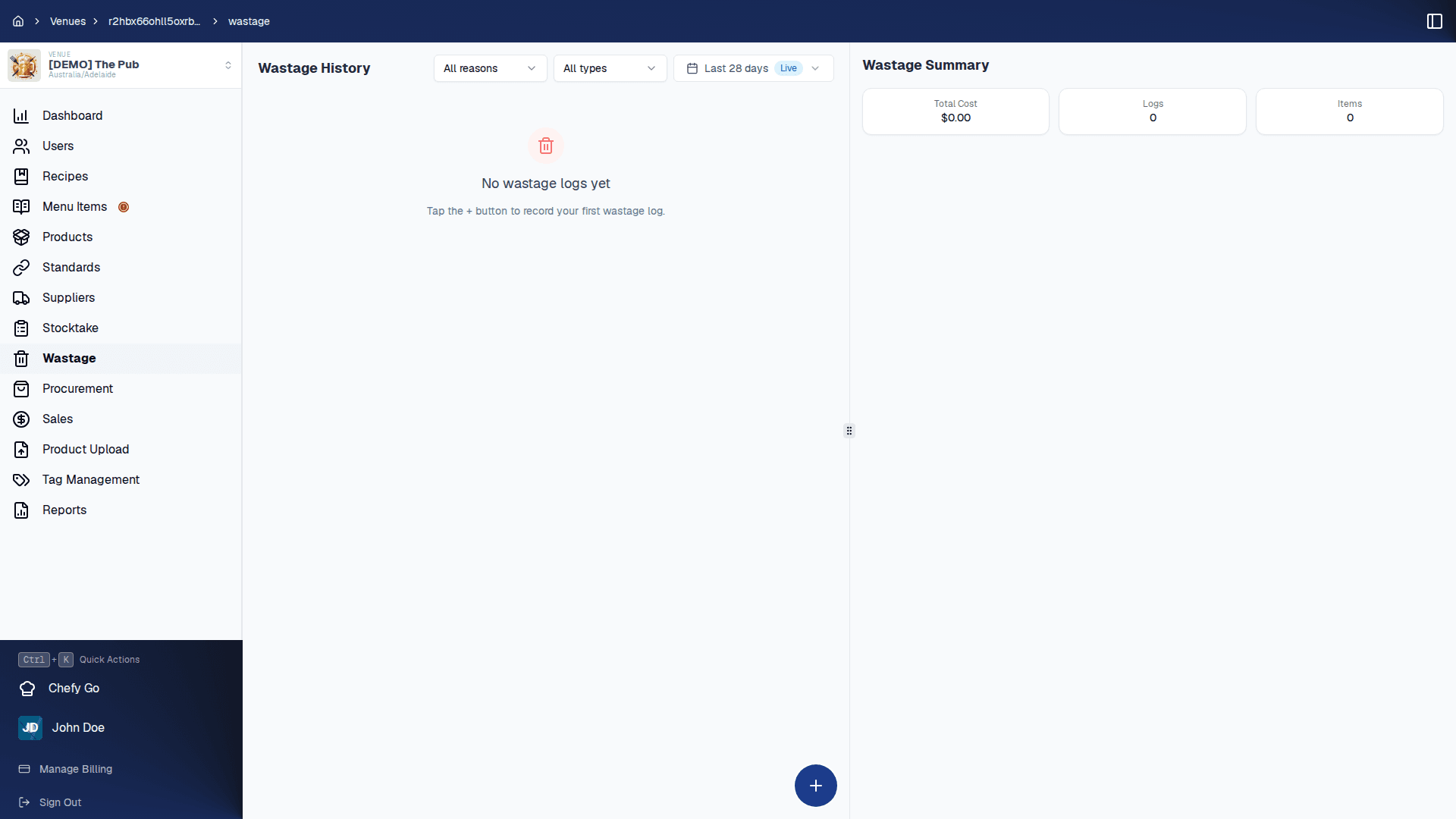
Task: Go to Recipes in the sidebar
Action: click(121, 177)
